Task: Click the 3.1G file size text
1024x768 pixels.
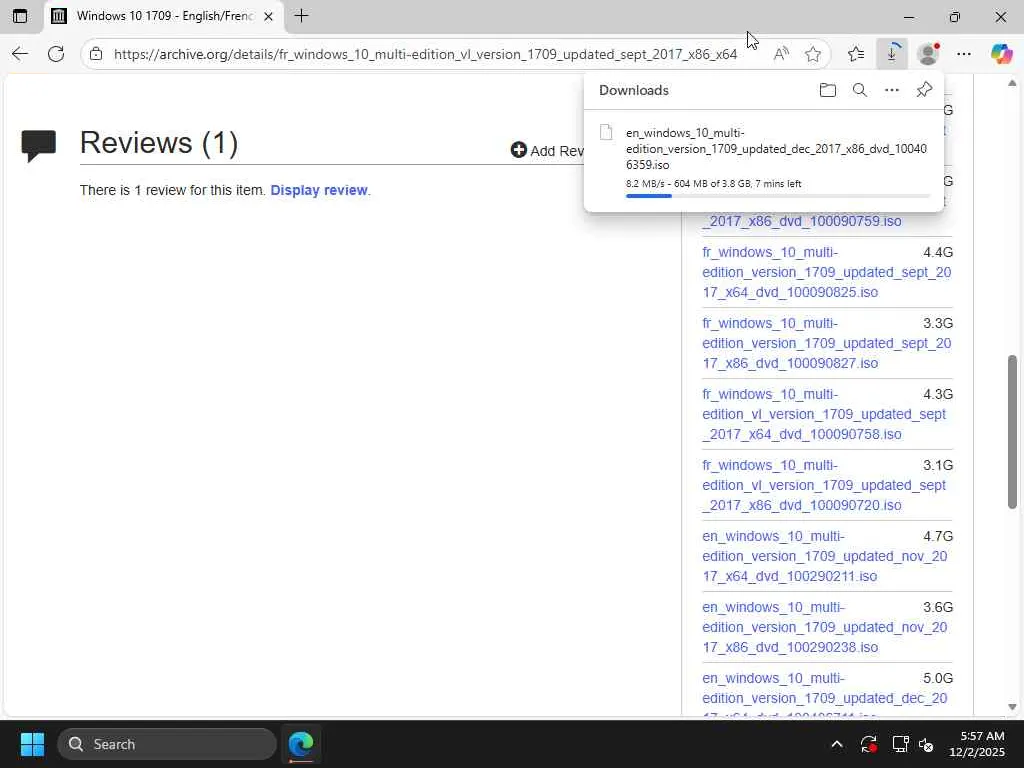Action: click(x=938, y=465)
